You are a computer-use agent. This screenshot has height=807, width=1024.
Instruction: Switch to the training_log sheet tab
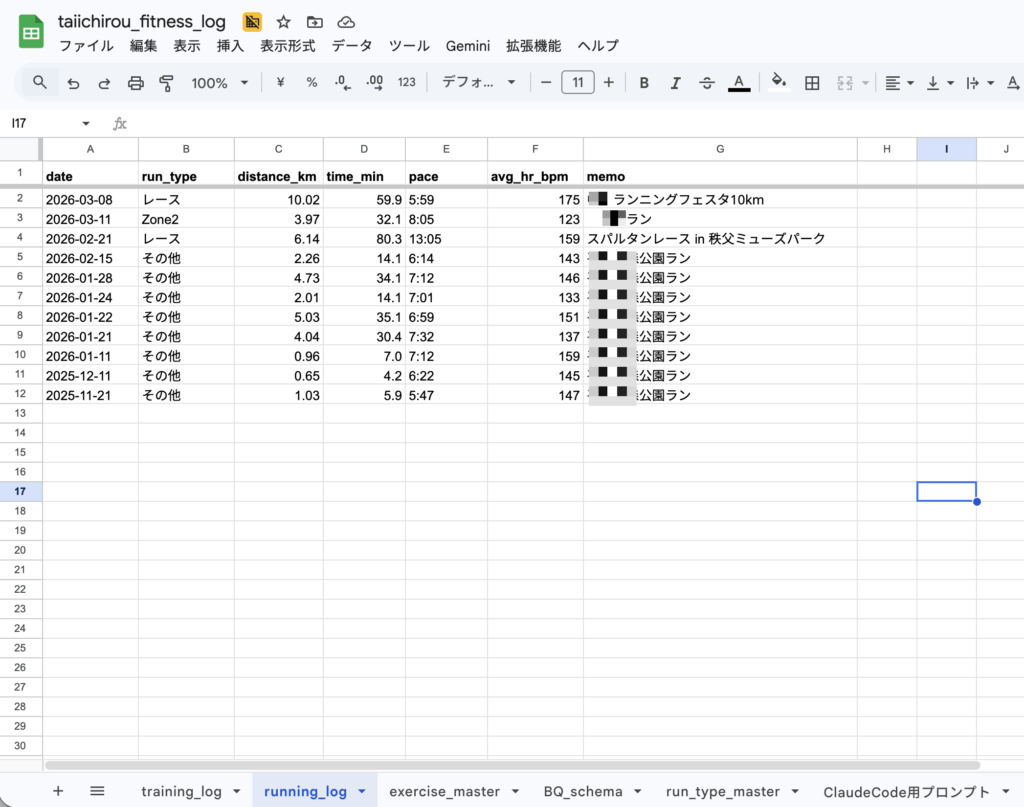[181, 791]
